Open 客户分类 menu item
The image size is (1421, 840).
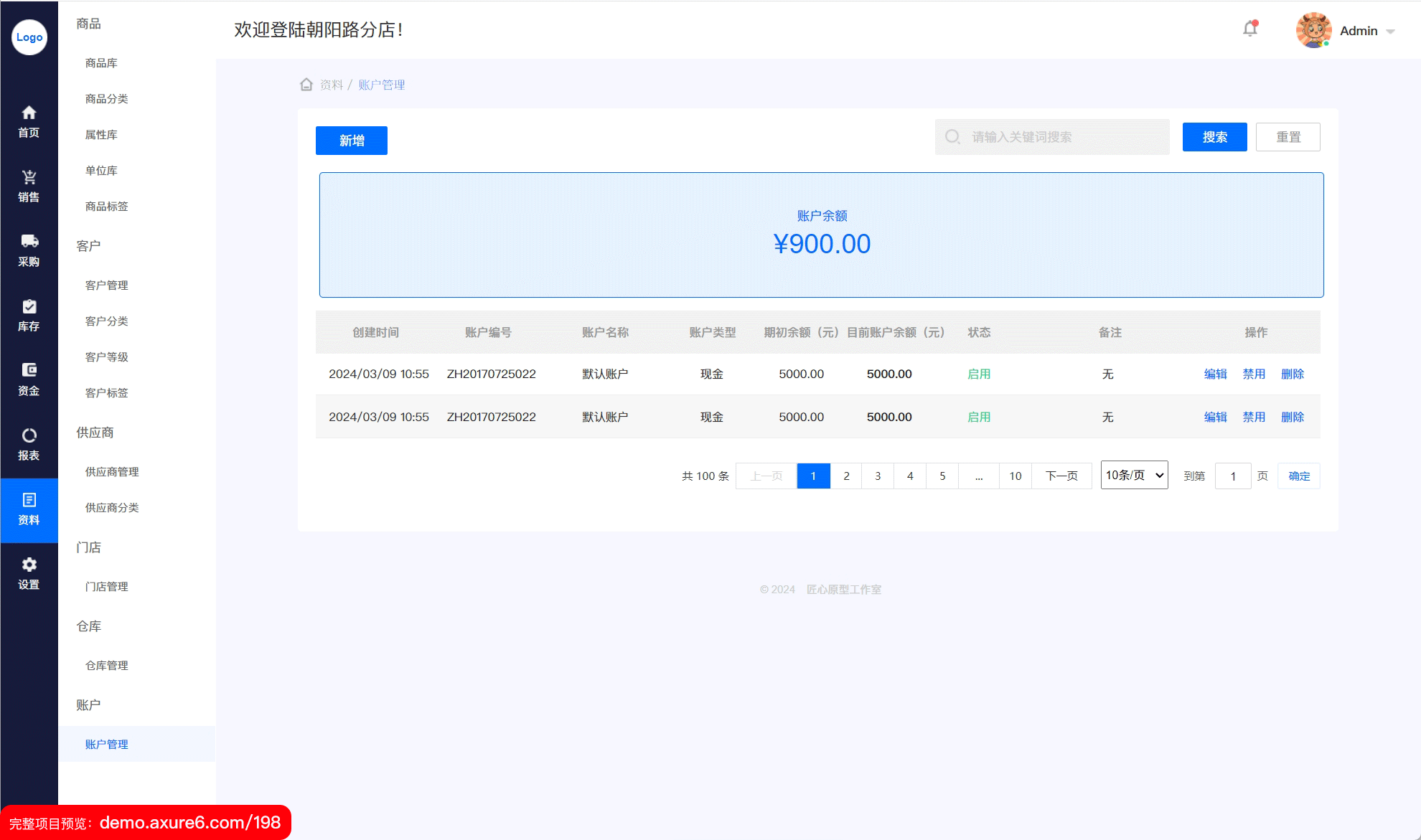pyautogui.click(x=106, y=321)
